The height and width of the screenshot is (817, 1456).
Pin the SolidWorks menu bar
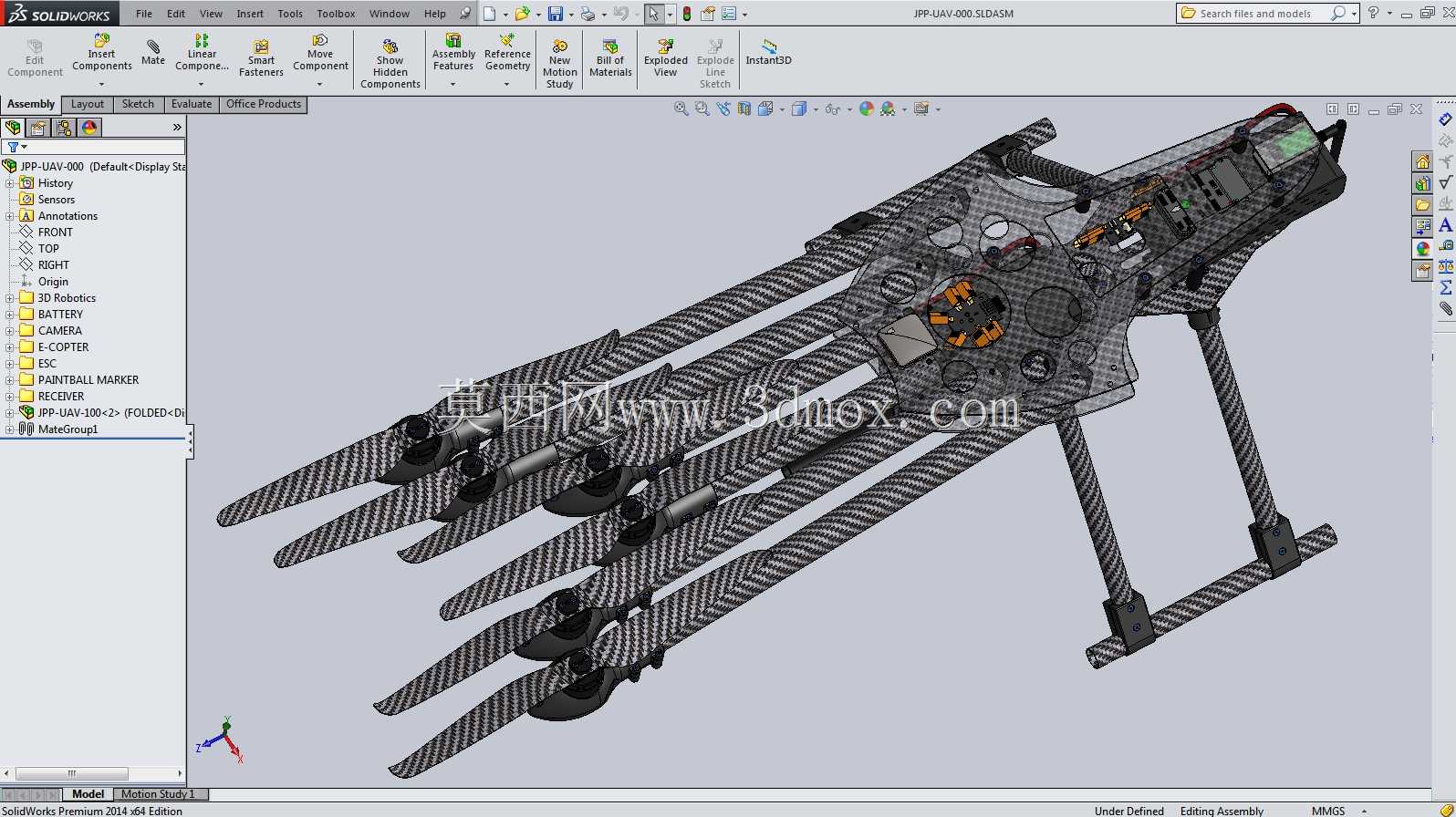coord(465,14)
